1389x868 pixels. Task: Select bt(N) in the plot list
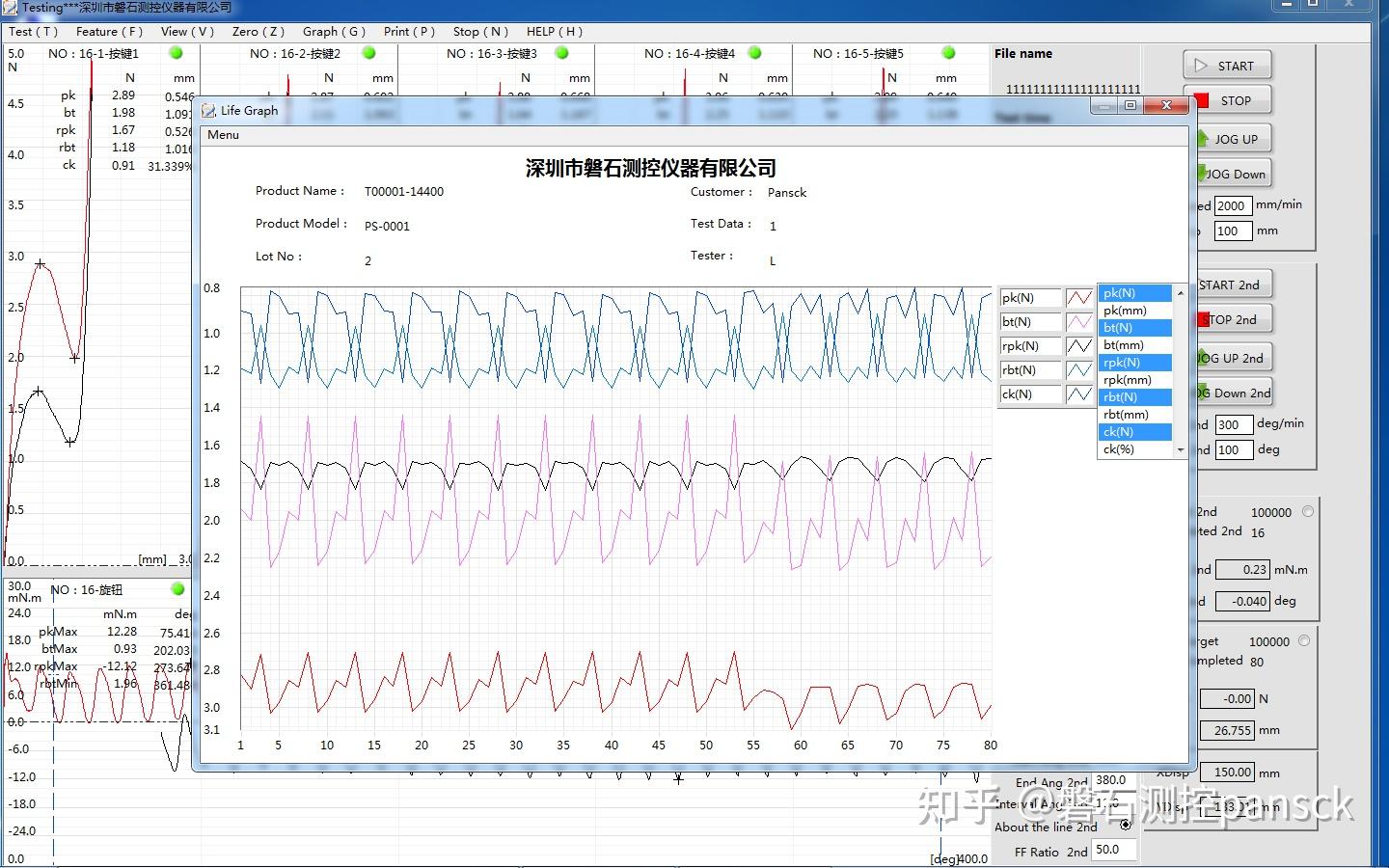click(1135, 328)
